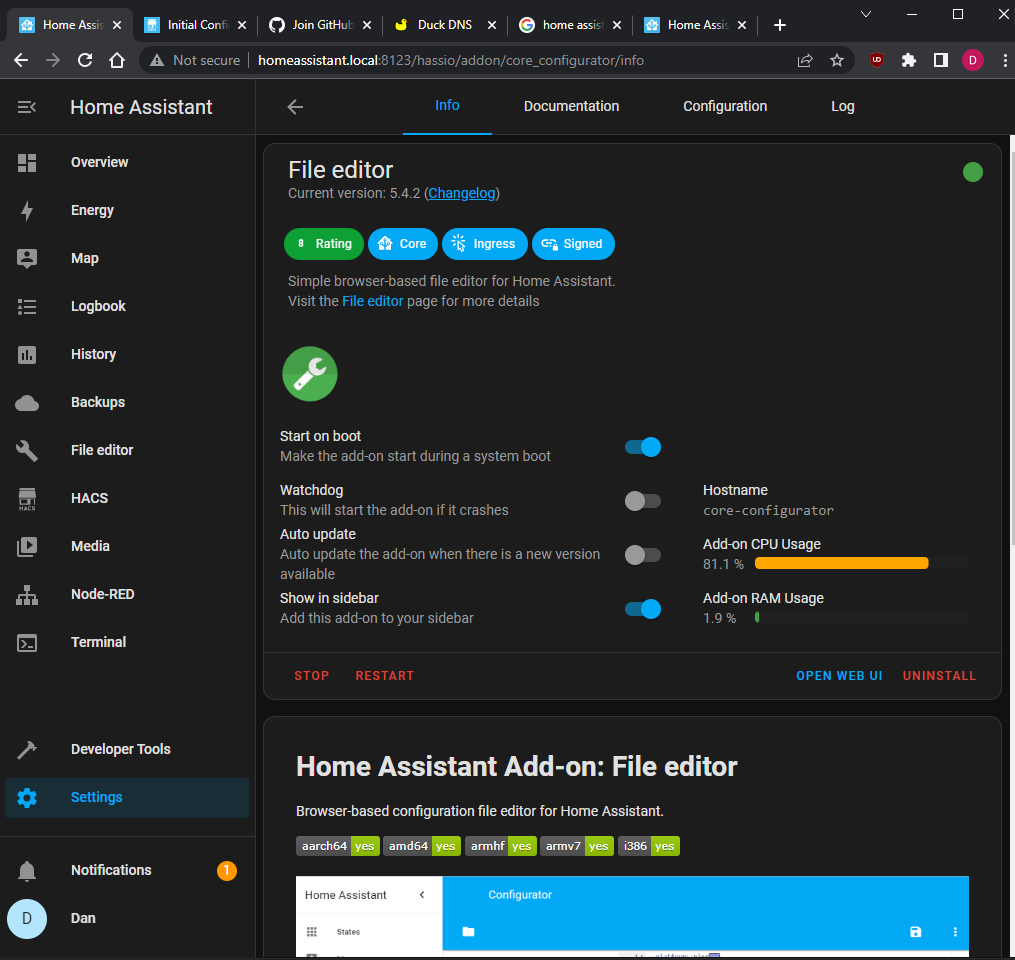Open the uBlock Origin extension icon
The height and width of the screenshot is (960, 1015).
click(x=876, y=60)
